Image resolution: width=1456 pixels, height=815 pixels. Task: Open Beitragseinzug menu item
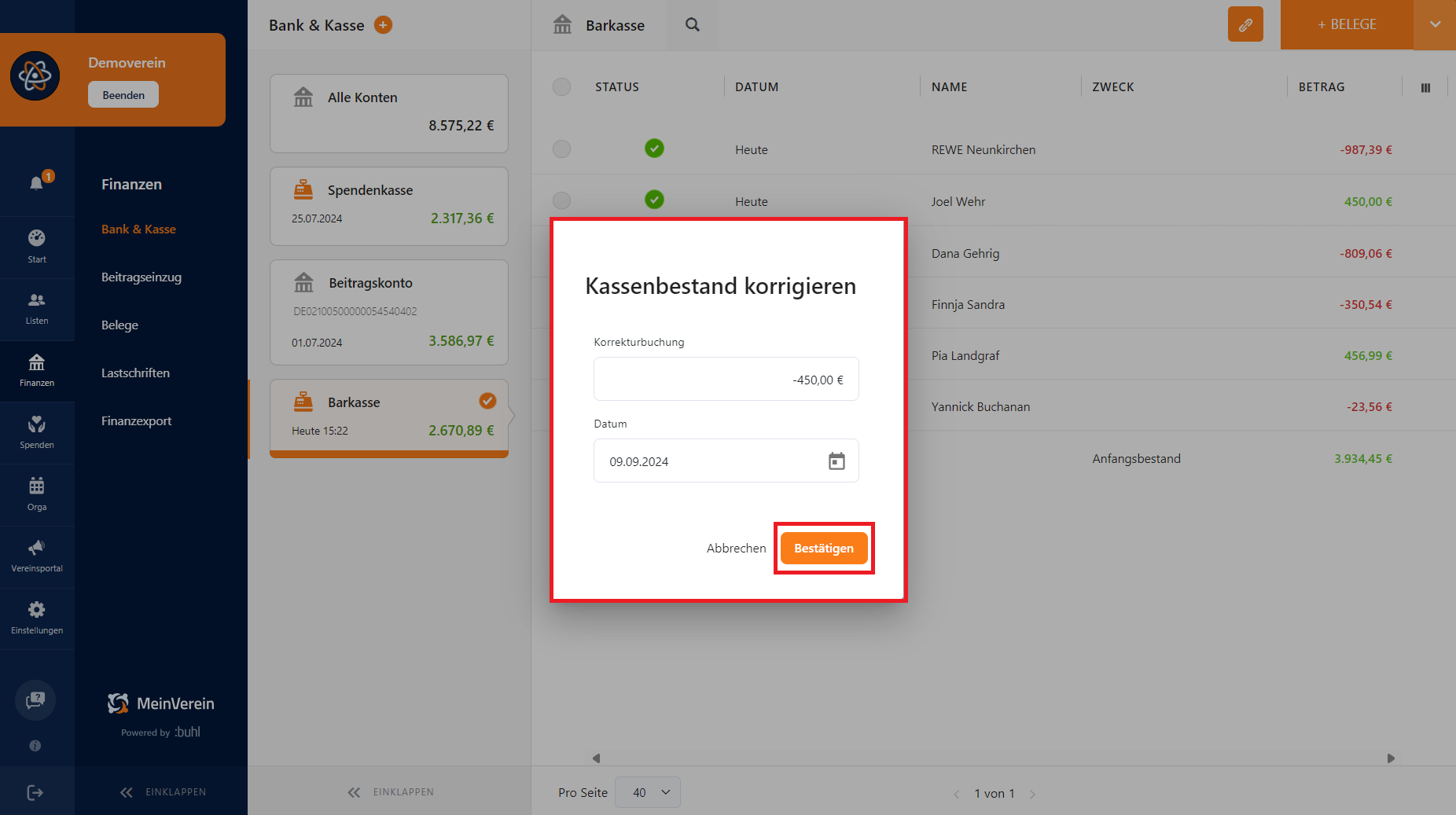coord(142,277)
